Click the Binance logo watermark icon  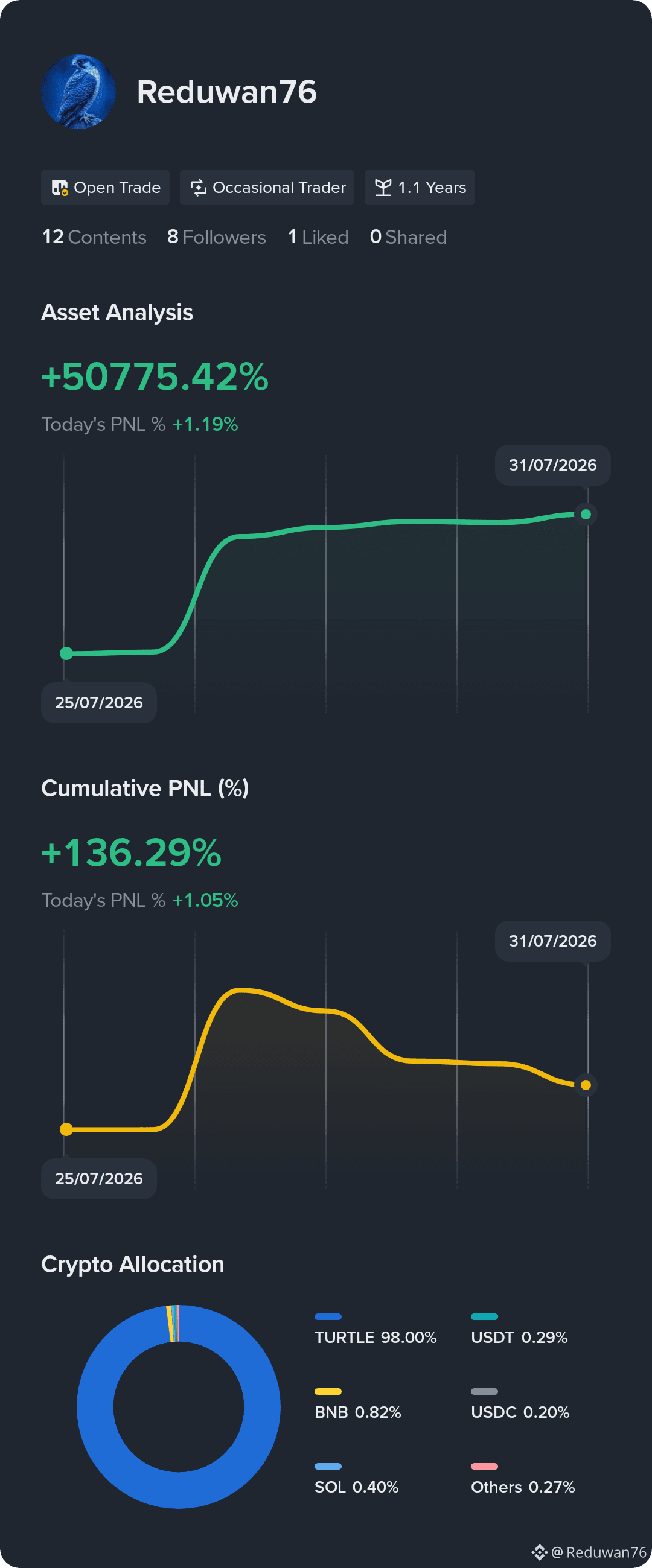click(x=539, y=1552)
